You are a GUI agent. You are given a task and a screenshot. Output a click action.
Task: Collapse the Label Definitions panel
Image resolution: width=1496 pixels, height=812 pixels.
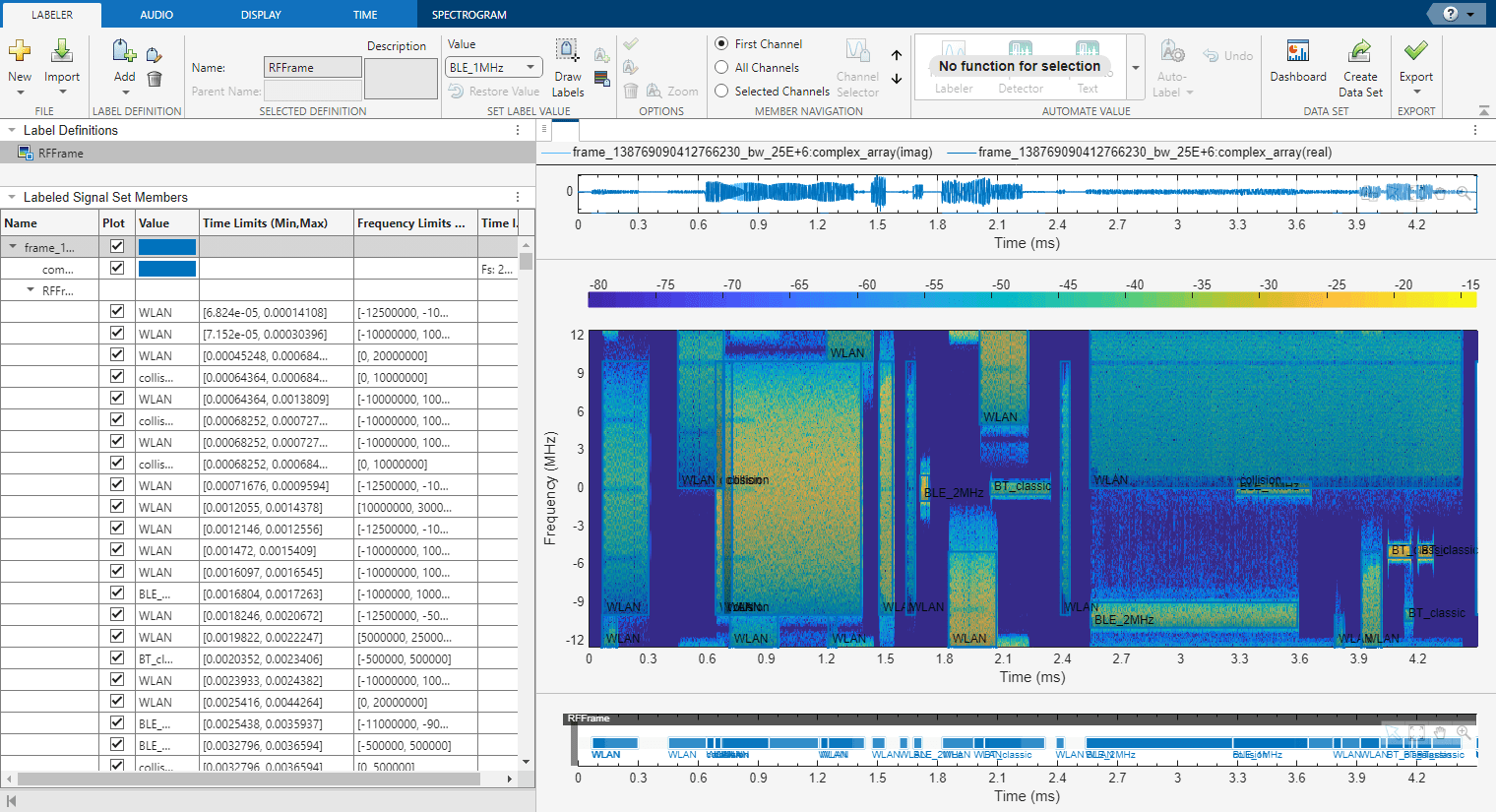click(x=12, y=130)
